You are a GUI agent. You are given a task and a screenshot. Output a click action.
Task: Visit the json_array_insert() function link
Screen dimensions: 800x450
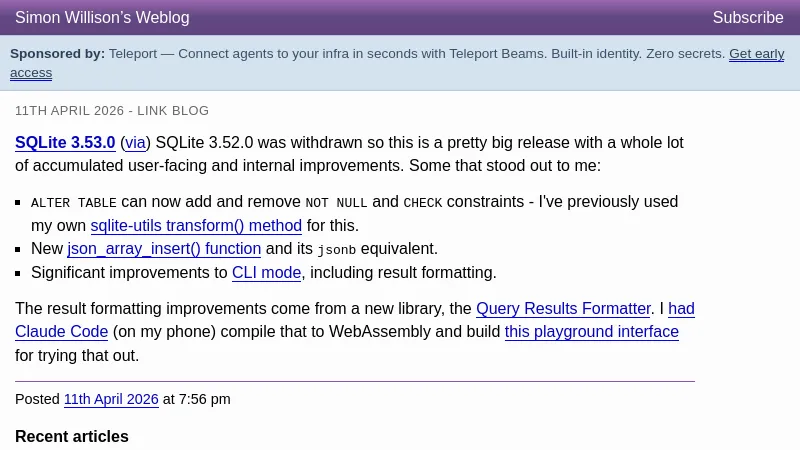point(164,249)
